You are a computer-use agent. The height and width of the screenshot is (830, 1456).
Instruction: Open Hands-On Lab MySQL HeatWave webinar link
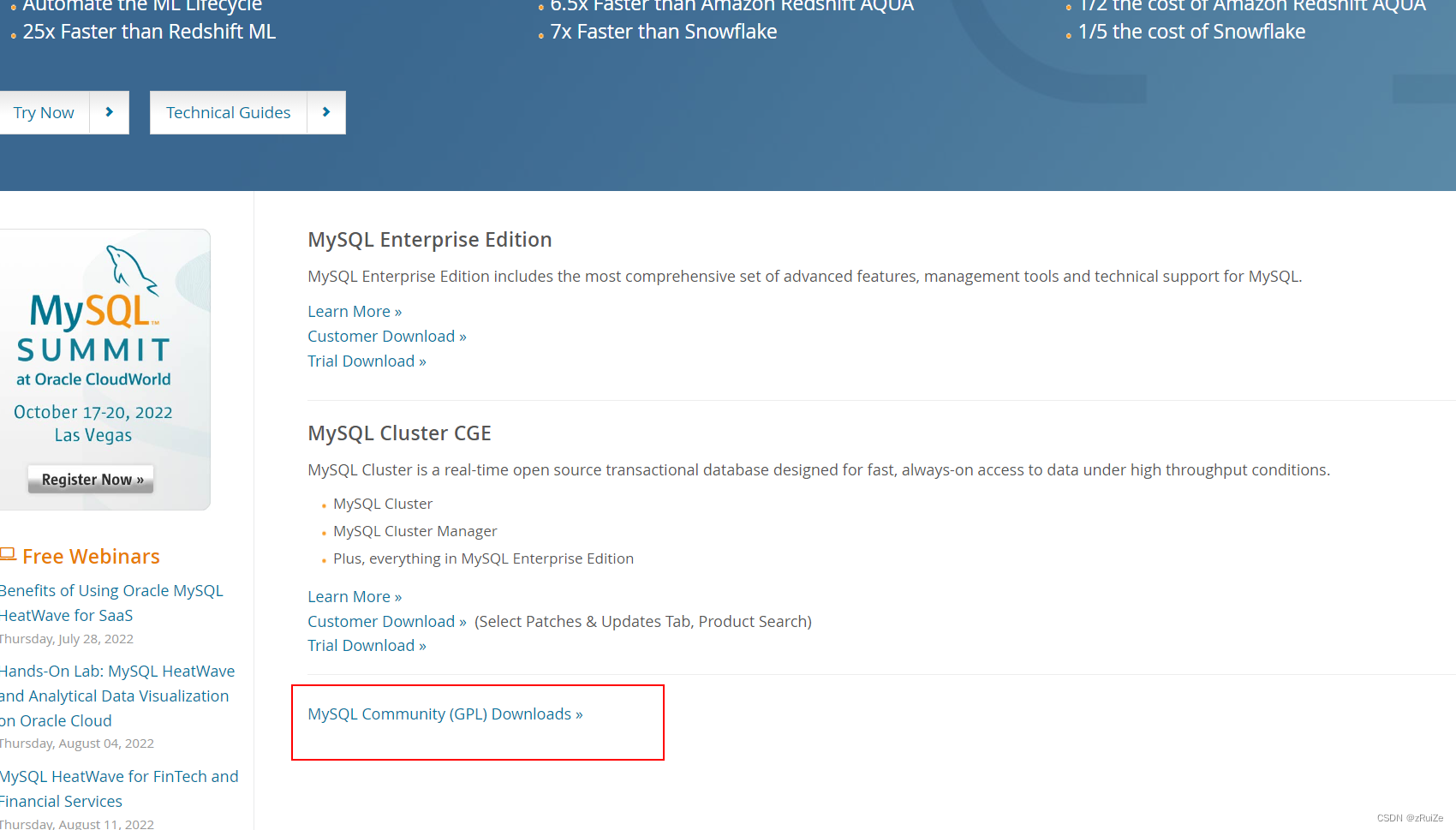(117, 696)
